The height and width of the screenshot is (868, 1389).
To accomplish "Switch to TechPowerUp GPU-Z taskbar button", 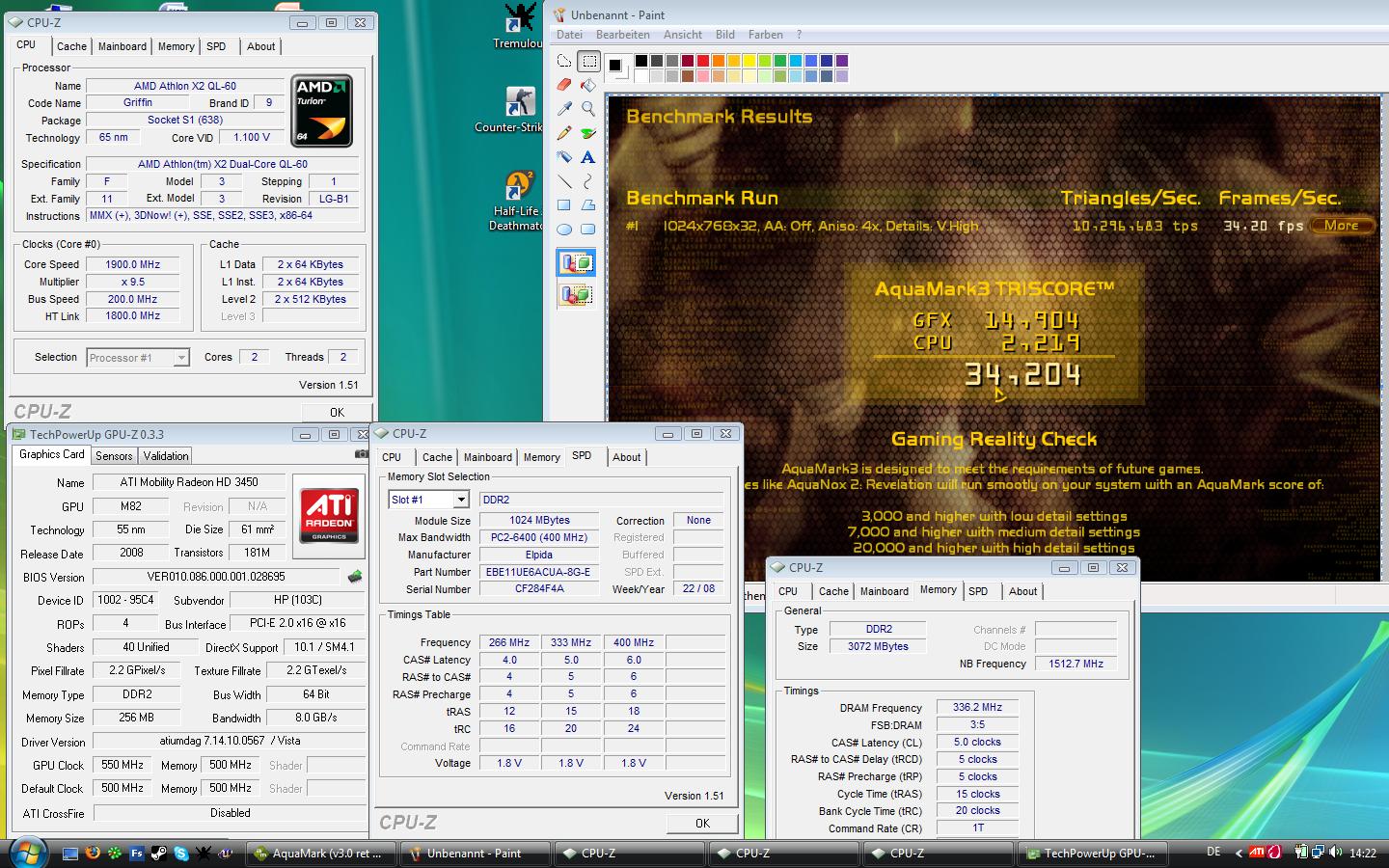I will pyautogui.click(x=1092, y=854).
